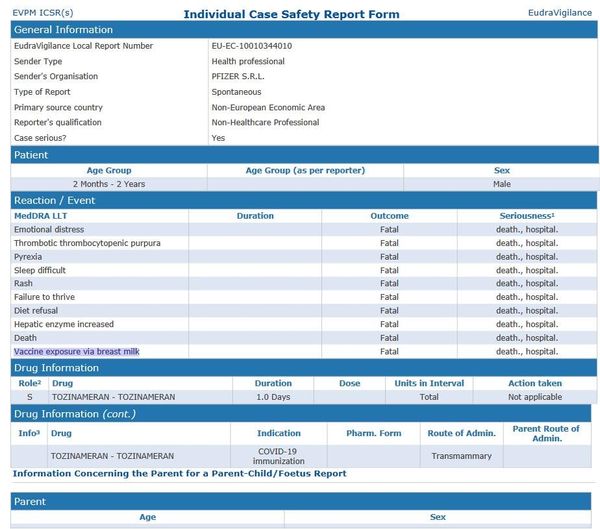Click 'death., hospital.' seriousness for Rash

[x=527, y=284]
